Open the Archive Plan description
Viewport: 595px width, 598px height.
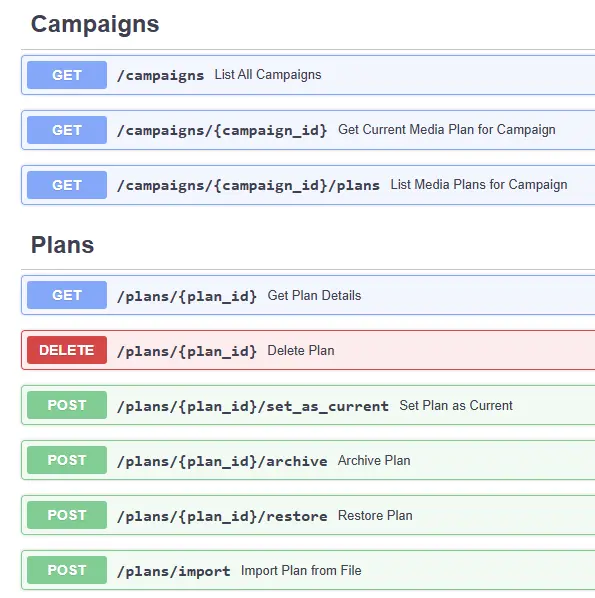374,460
